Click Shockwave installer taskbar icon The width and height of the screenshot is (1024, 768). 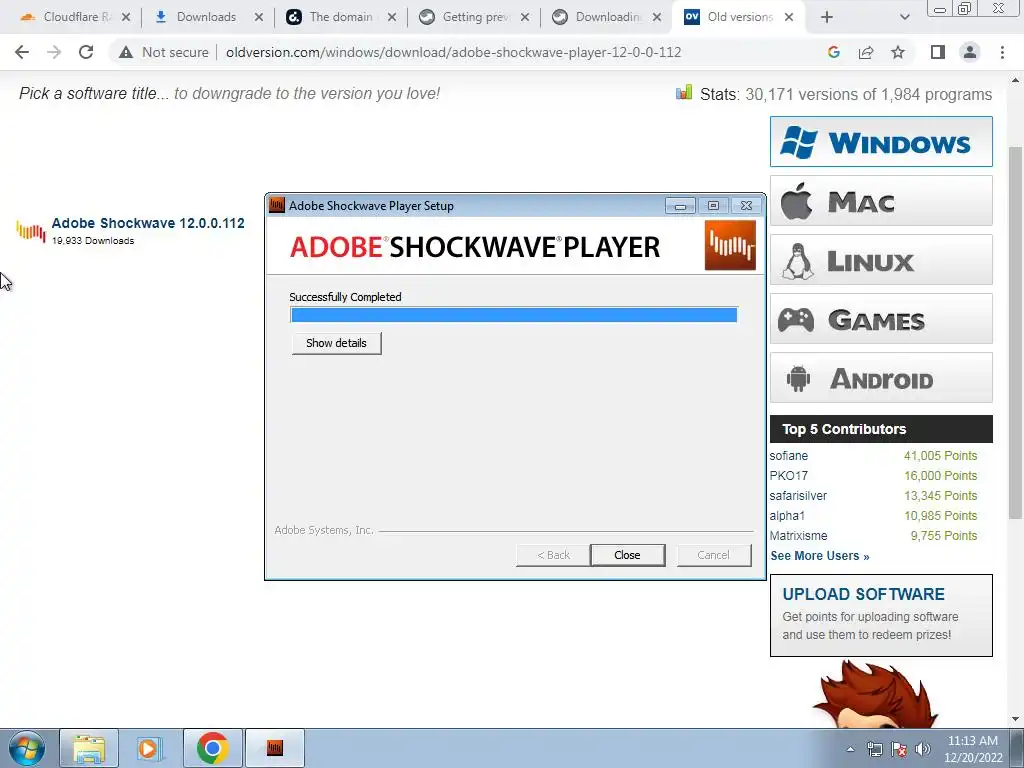(275, 748)
